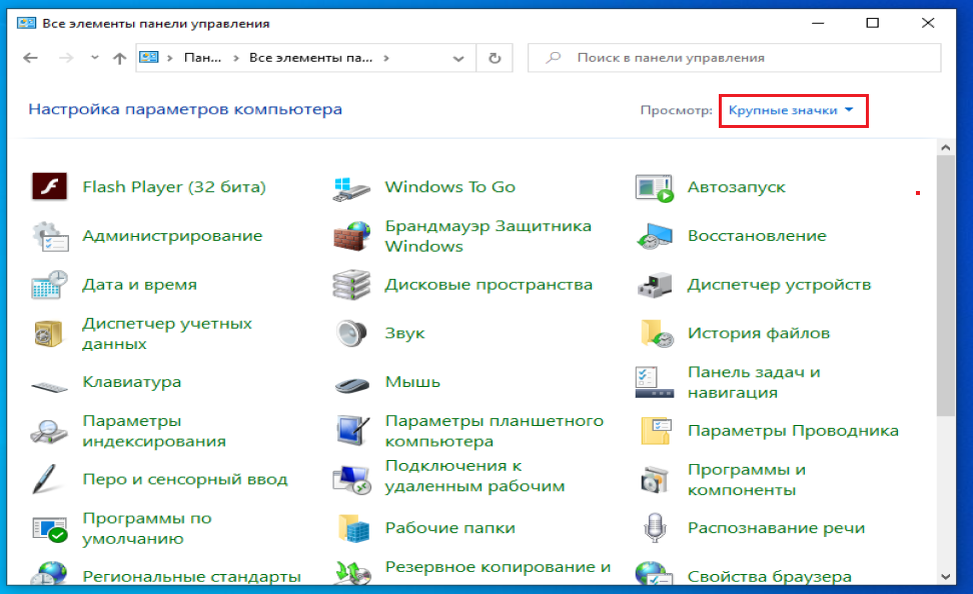Click the Рабочие папки folder icon

354,528
